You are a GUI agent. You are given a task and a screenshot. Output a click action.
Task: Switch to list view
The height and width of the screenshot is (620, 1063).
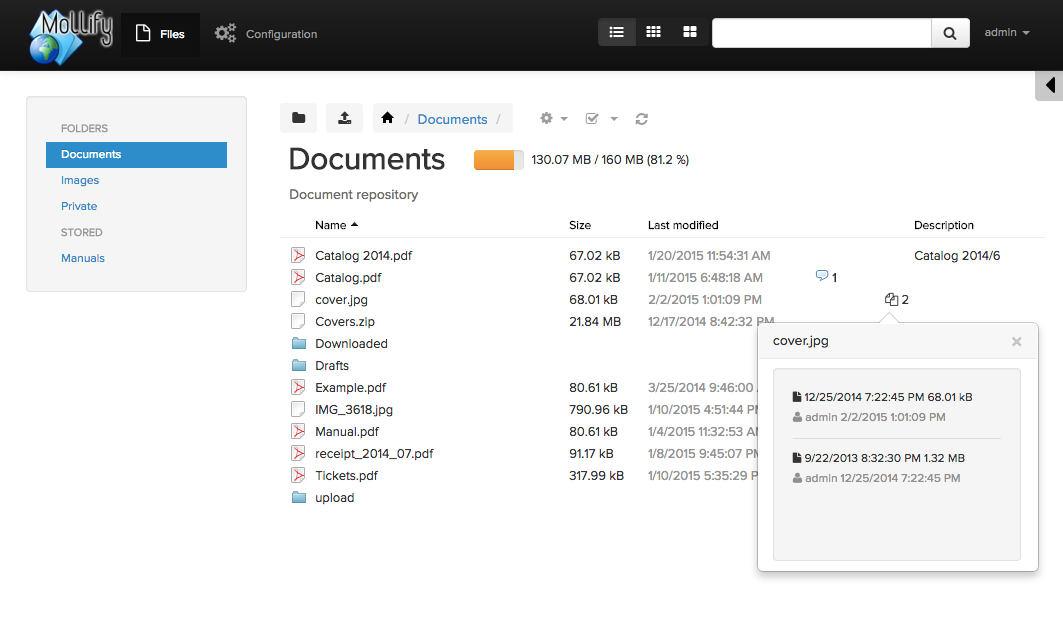click(x=616, y=32)
